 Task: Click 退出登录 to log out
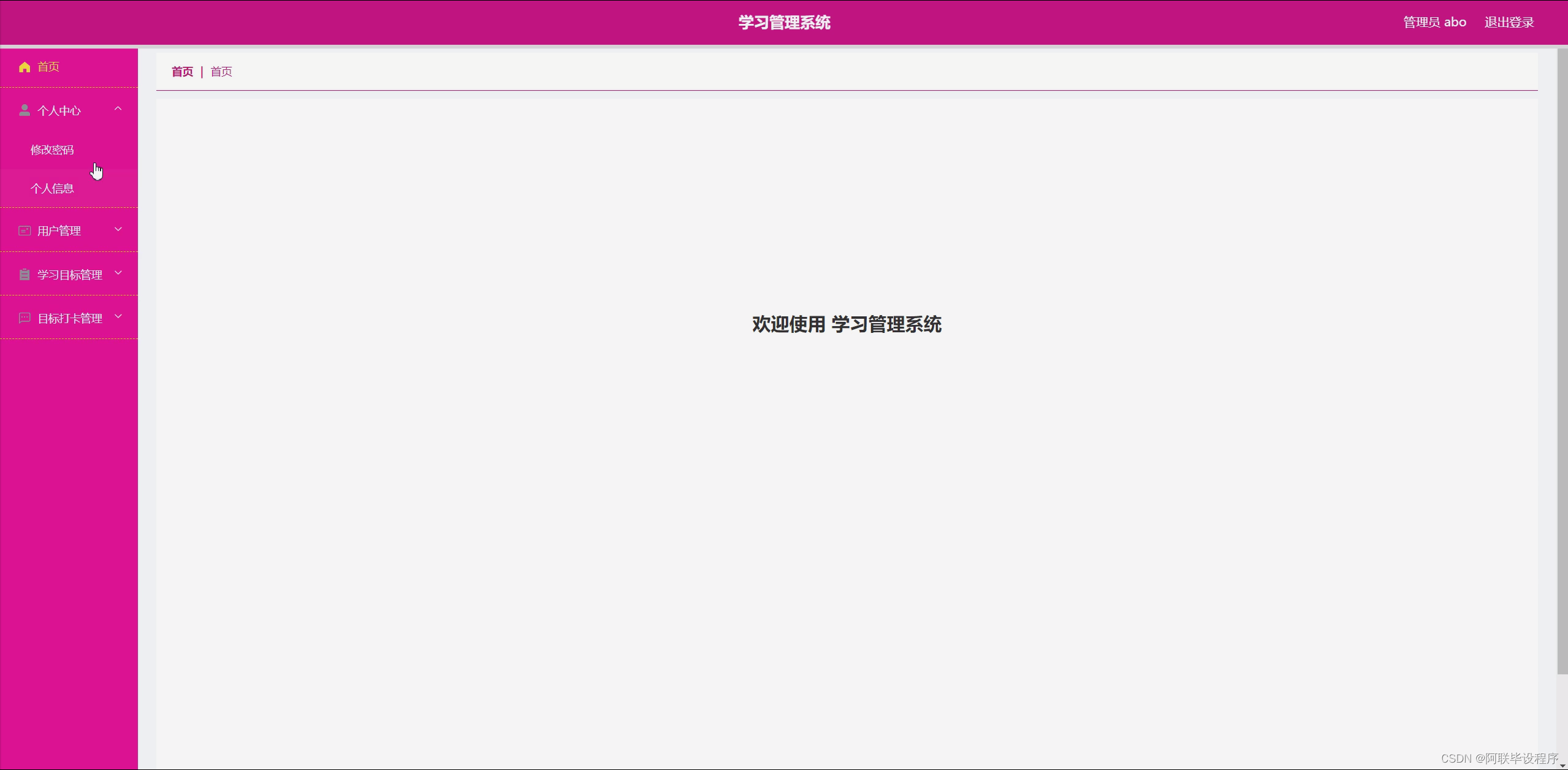(1509, 21)
